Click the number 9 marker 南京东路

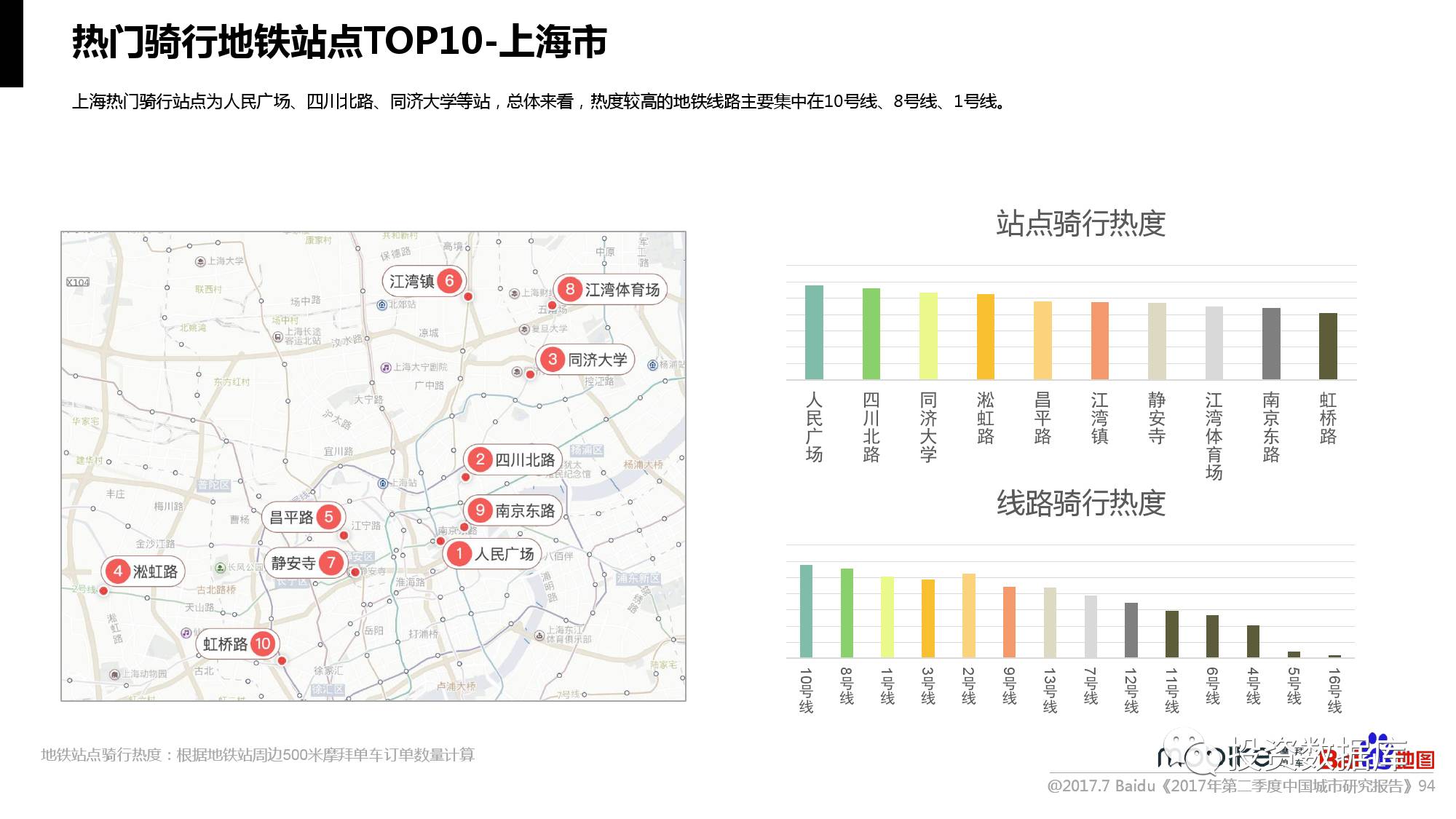point(480,510)
